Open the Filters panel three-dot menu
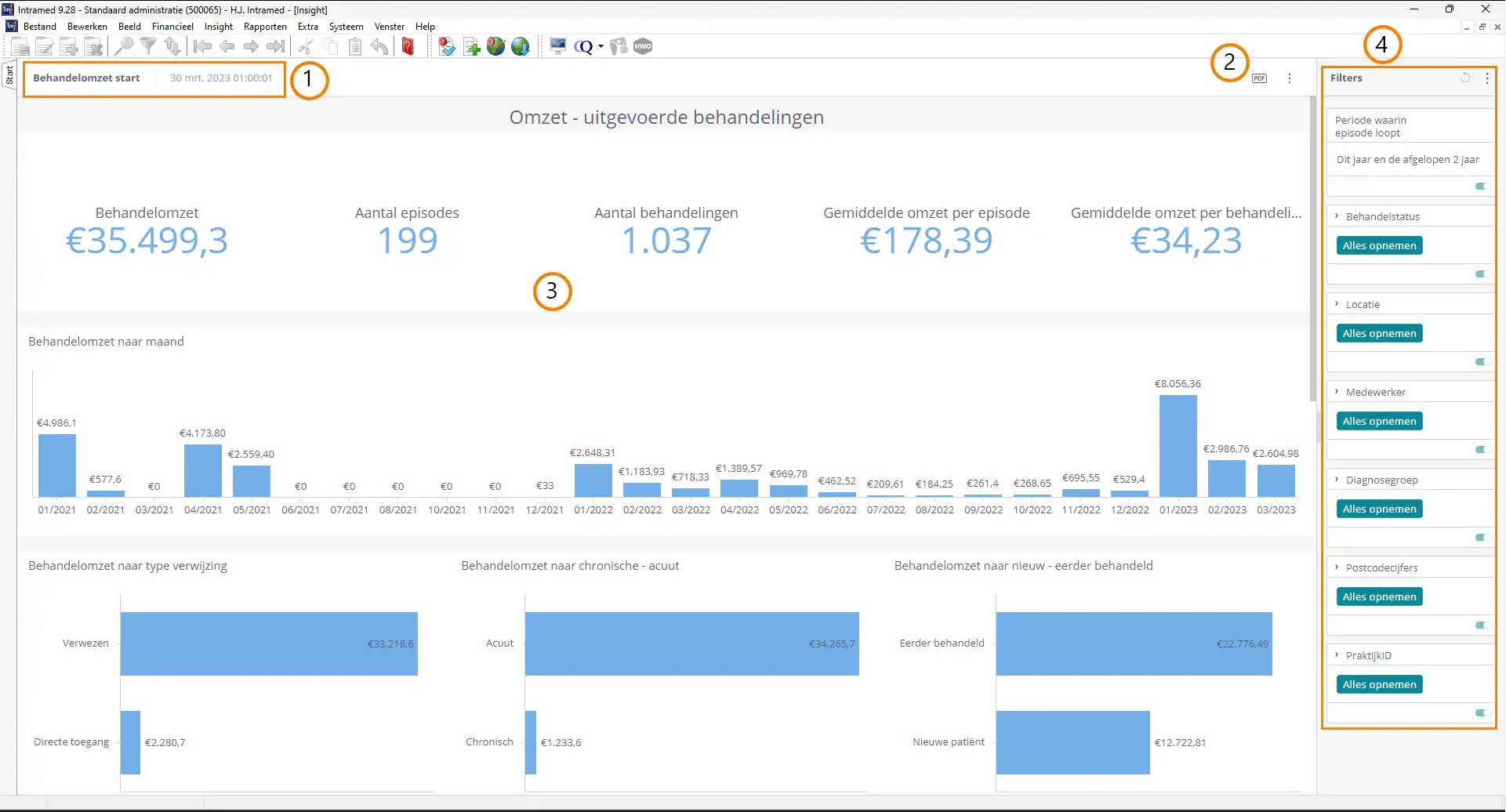This screenshot has width=1506, height=812. pyautogui.click(x=1486, y=78)
